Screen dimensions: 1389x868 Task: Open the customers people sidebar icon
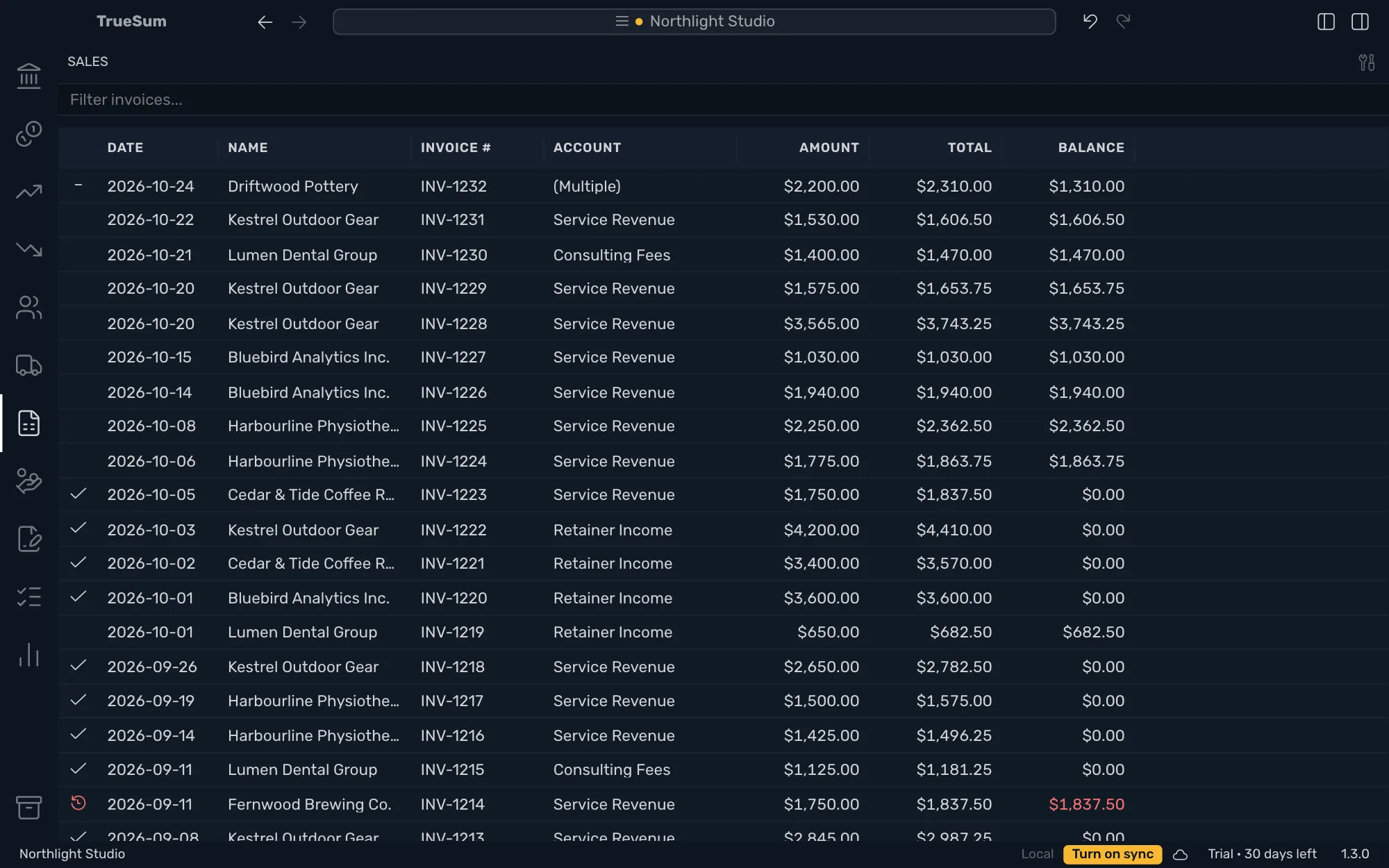click(x=28, y=307)
